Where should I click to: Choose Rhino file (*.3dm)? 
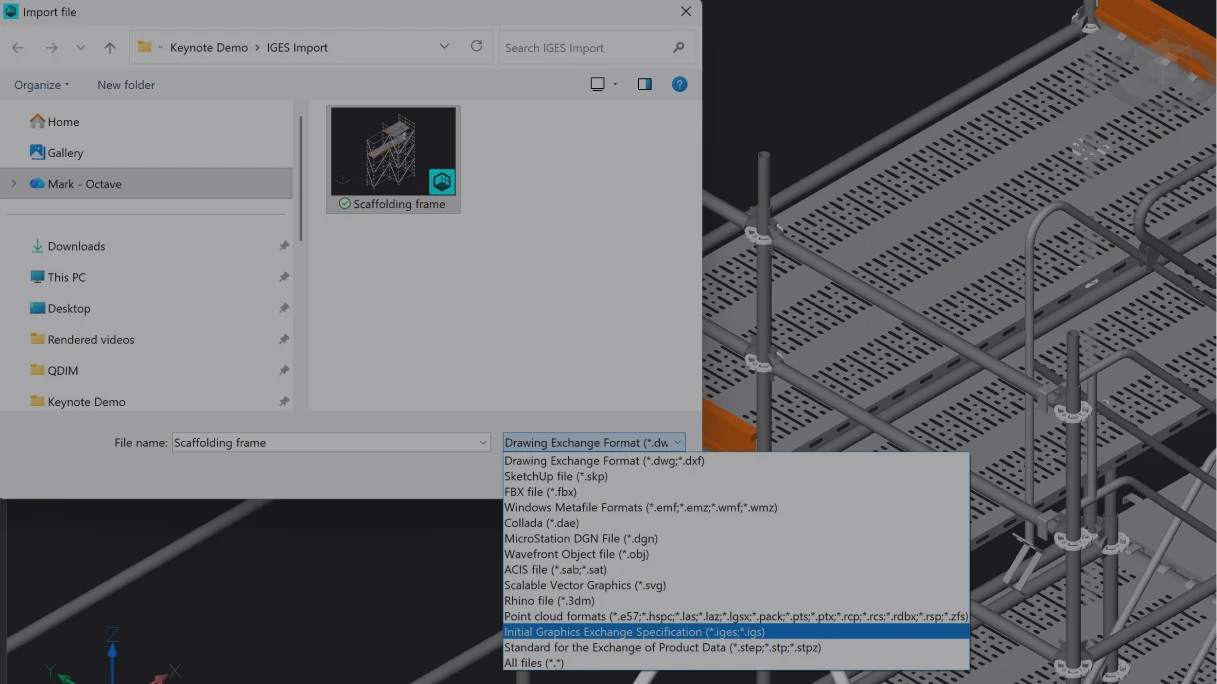point(736,601)
